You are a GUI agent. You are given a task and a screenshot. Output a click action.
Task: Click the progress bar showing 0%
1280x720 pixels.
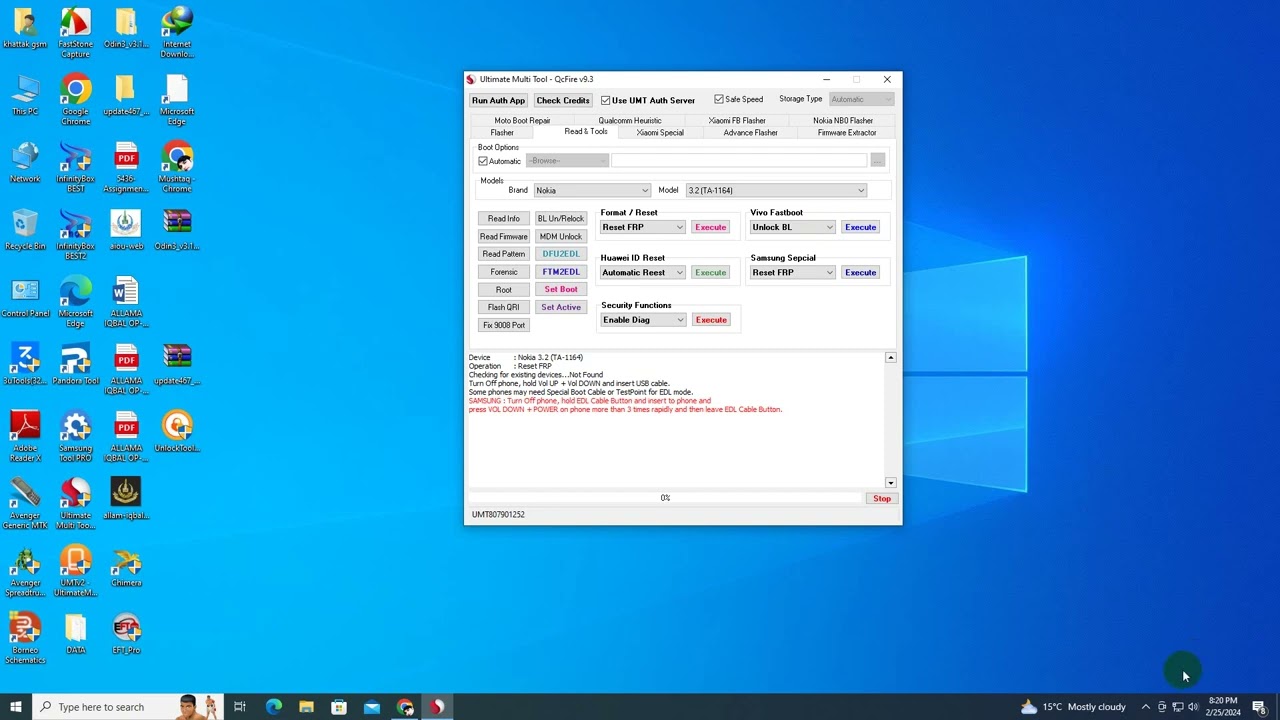[x=665, y=498]
